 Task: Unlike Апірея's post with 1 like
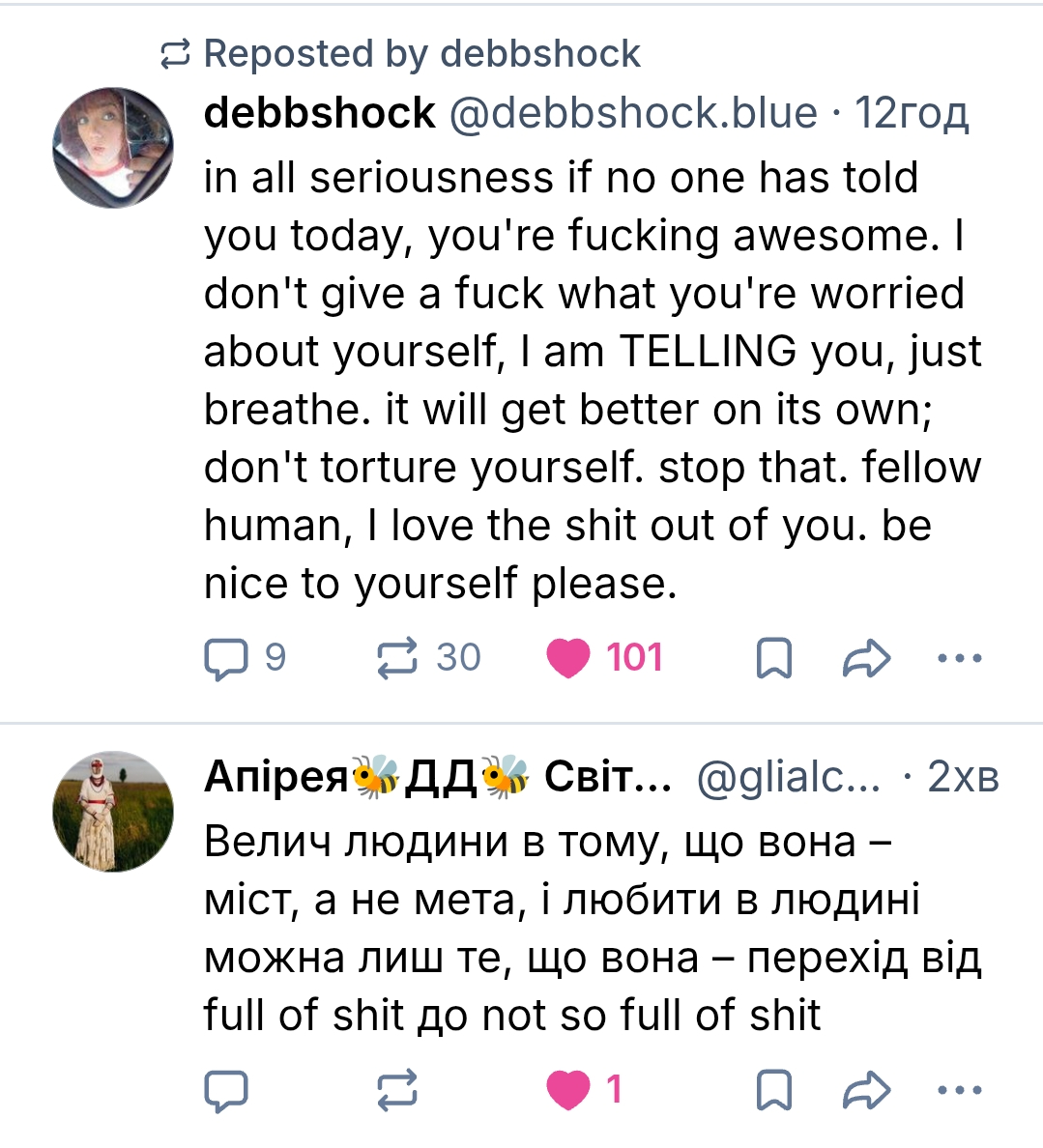pos(568,1090)
